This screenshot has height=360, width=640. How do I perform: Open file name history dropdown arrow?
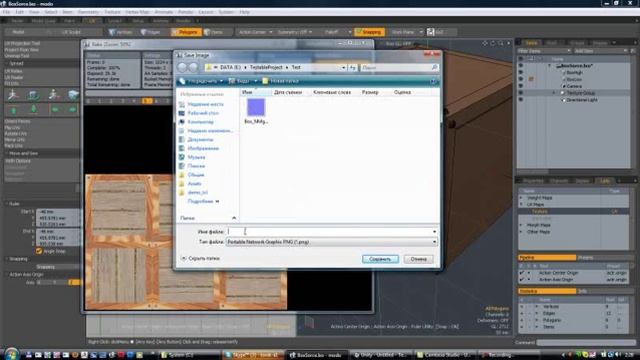(434, 231)
